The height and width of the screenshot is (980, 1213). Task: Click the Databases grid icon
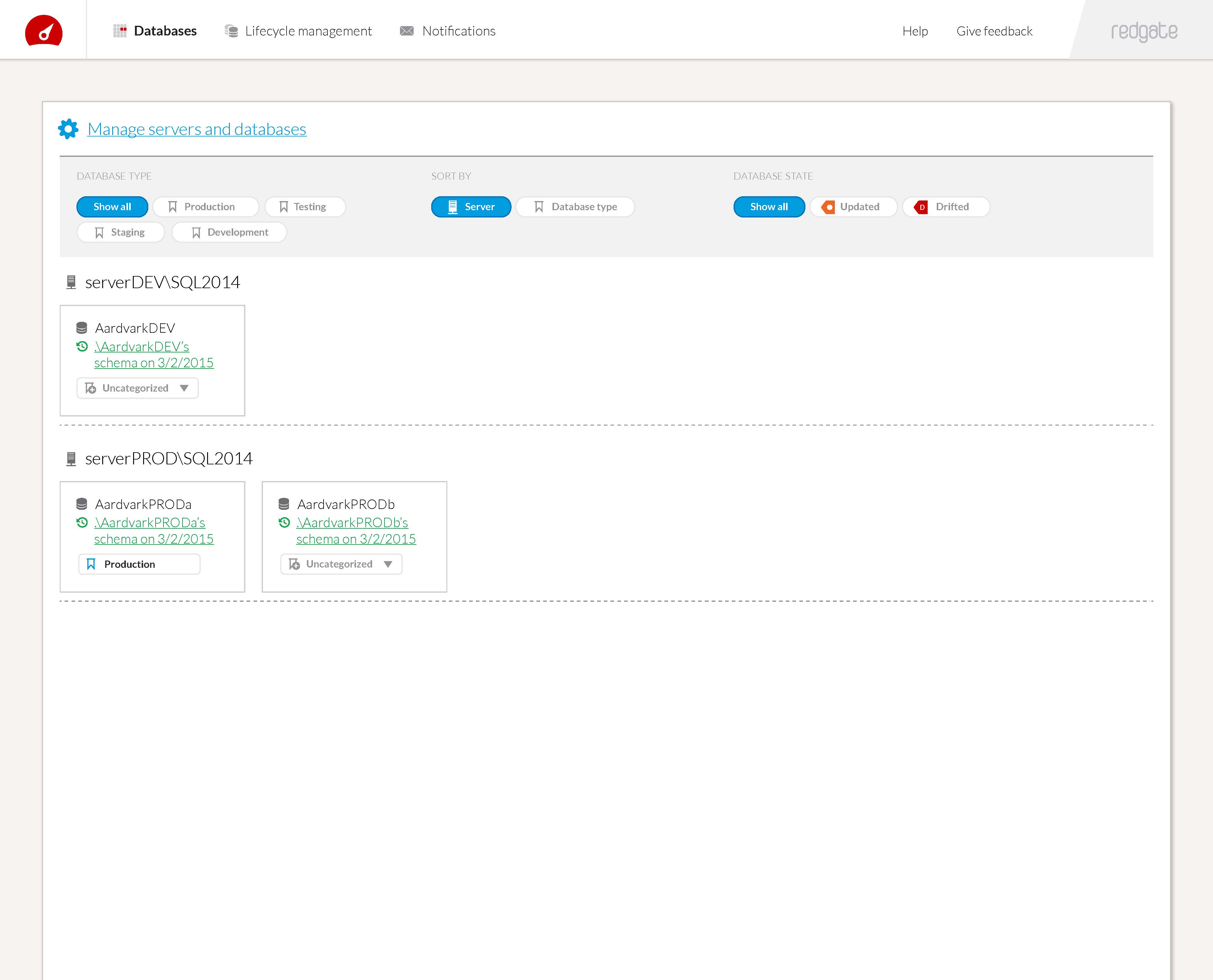(x=120, y=31)
